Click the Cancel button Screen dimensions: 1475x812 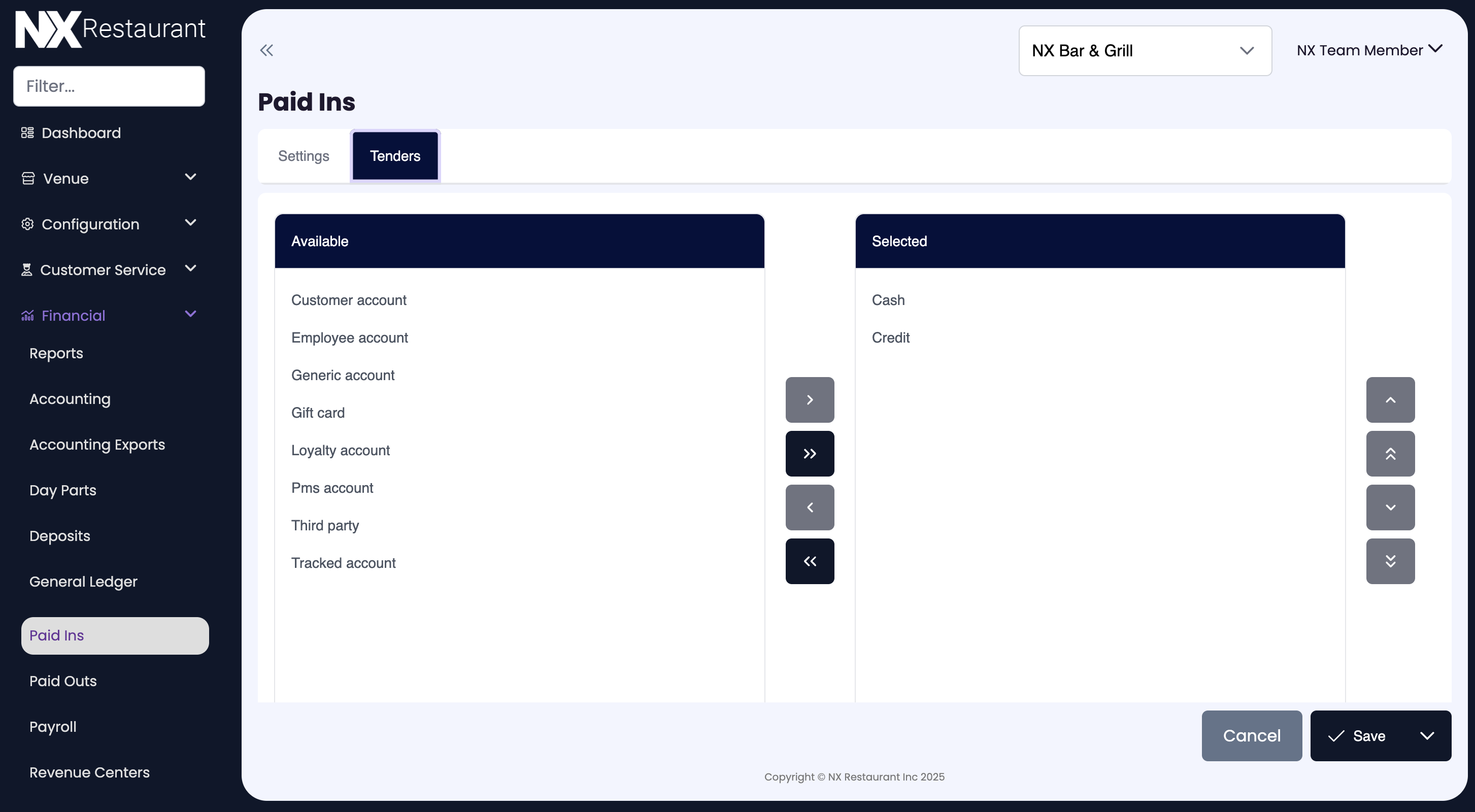[1251, 736]
